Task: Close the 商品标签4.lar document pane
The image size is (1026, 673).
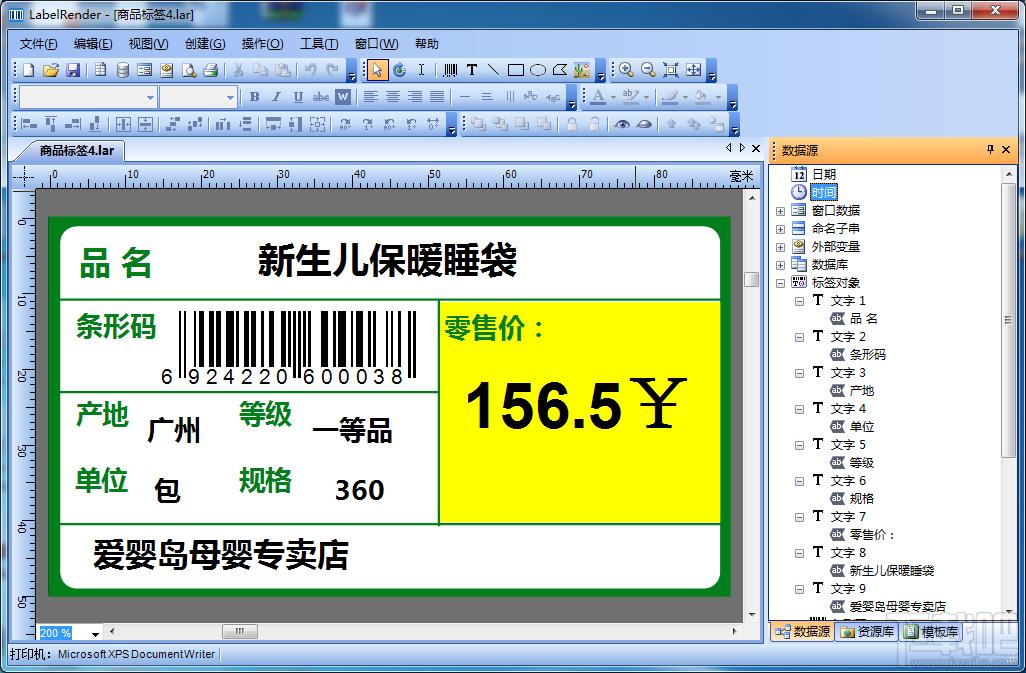Action: click(x=756, y=148)
